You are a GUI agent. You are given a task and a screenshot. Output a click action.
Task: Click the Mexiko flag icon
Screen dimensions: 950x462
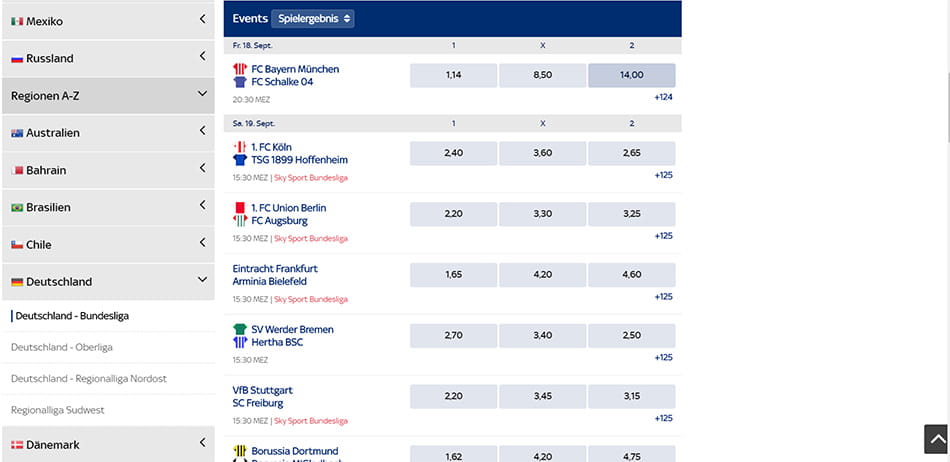coord(17,21)
